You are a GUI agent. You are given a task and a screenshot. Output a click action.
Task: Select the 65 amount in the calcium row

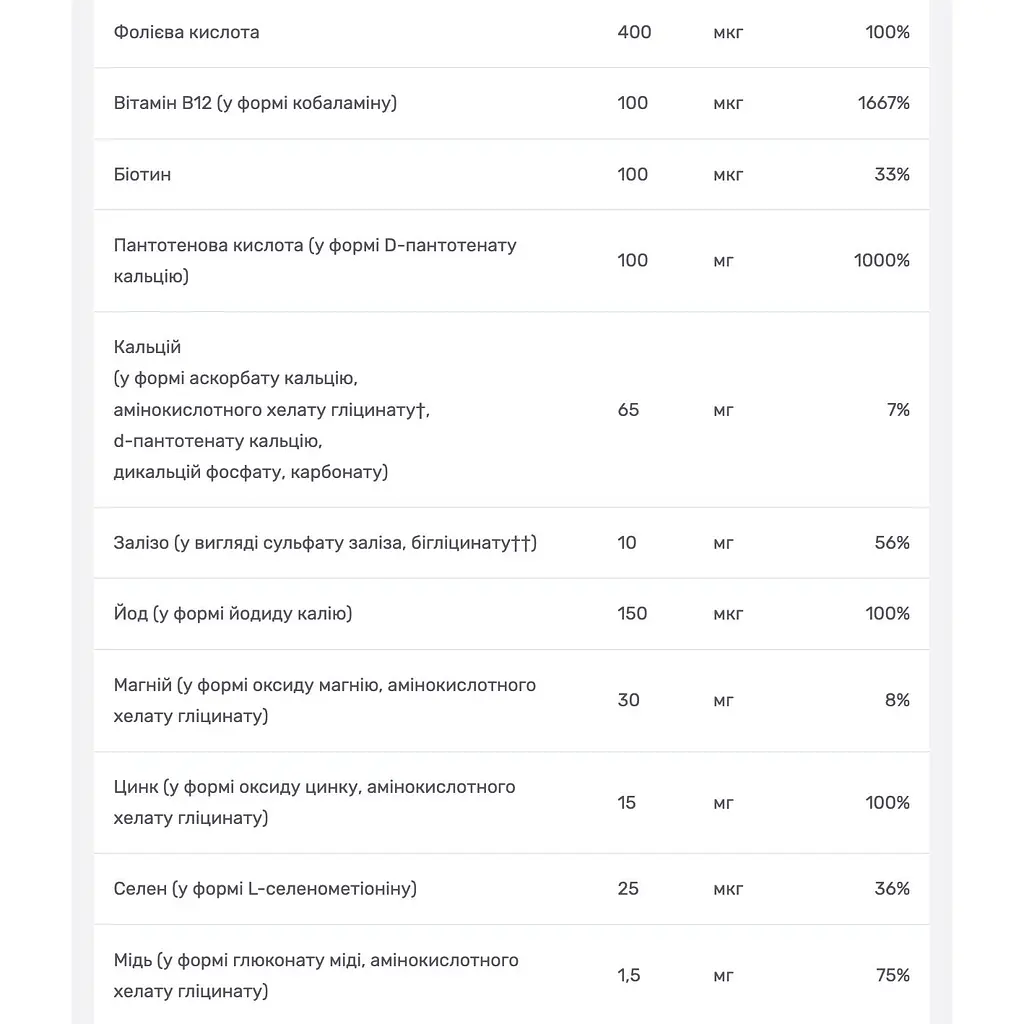tap(628, 409)
